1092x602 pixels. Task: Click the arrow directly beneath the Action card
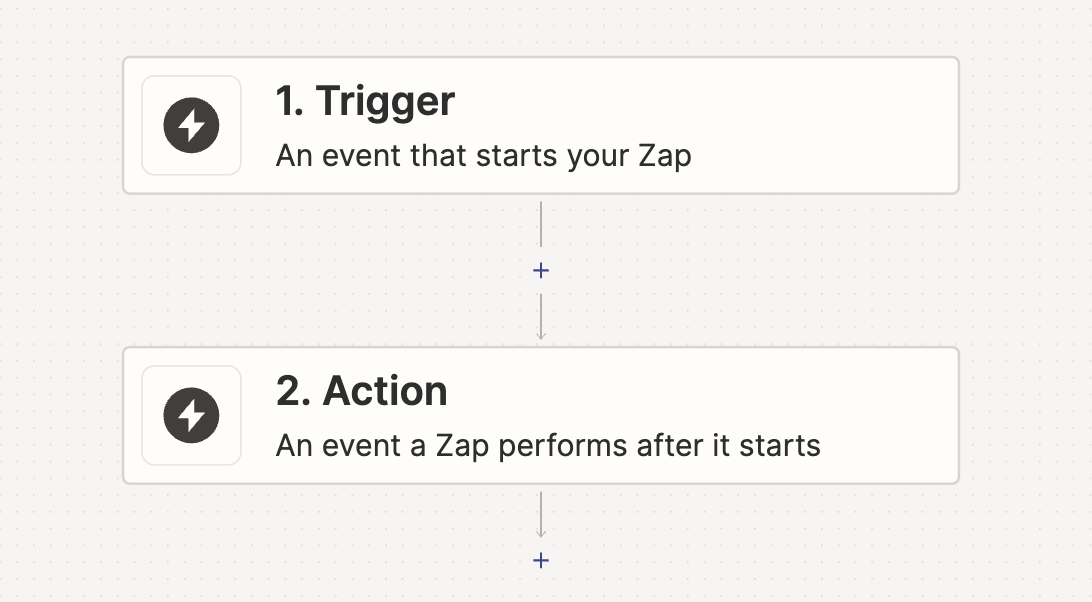click(x=541, y=516)
